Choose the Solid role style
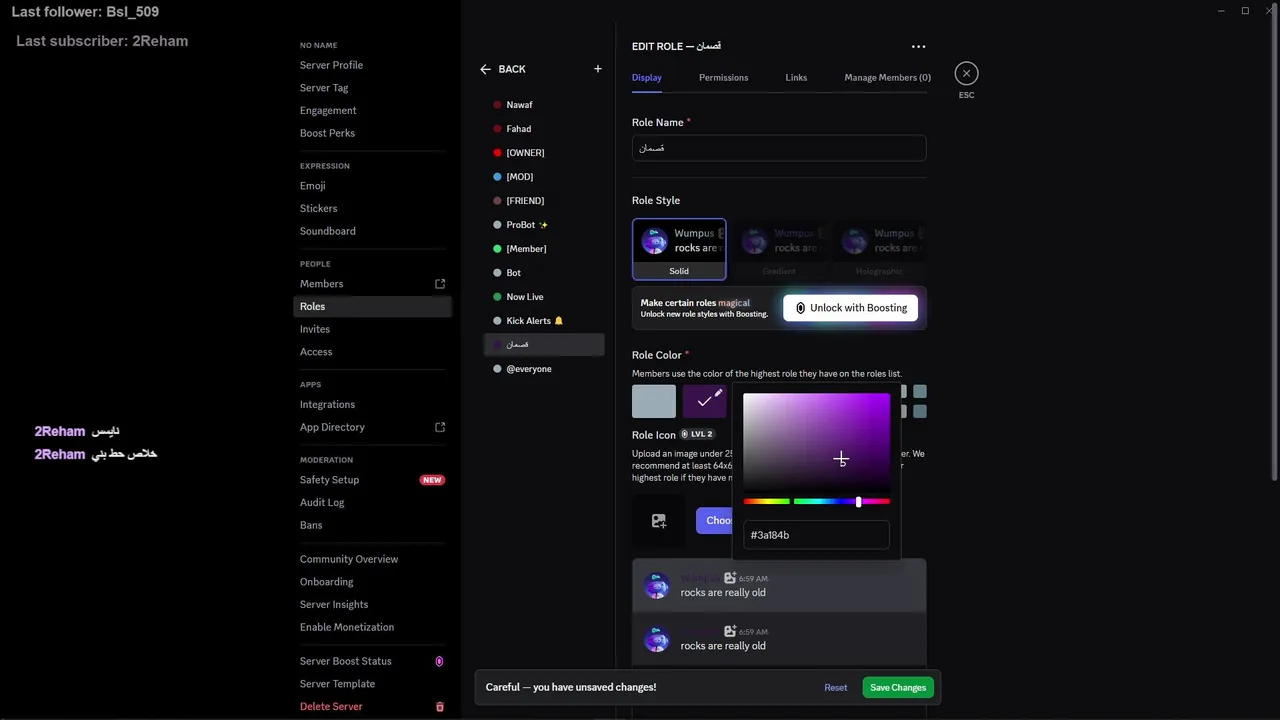 [679, 249]
